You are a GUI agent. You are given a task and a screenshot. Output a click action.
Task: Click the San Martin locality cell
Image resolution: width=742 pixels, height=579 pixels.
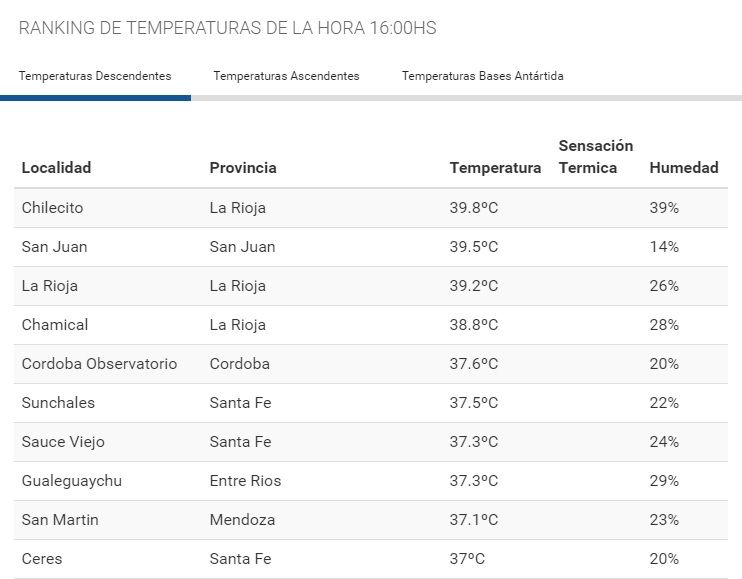tap(60, 520)
